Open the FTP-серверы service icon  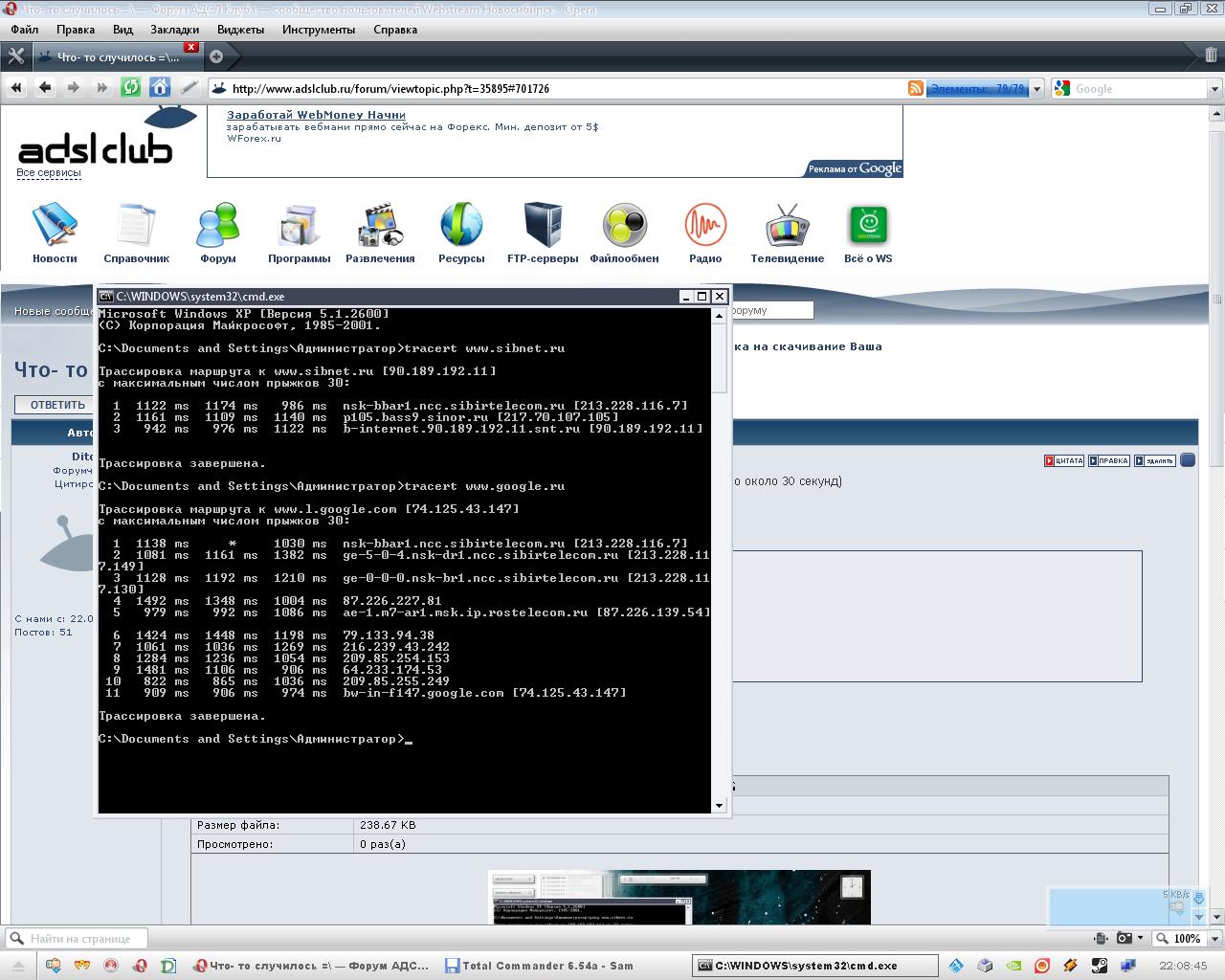[543, 226]
